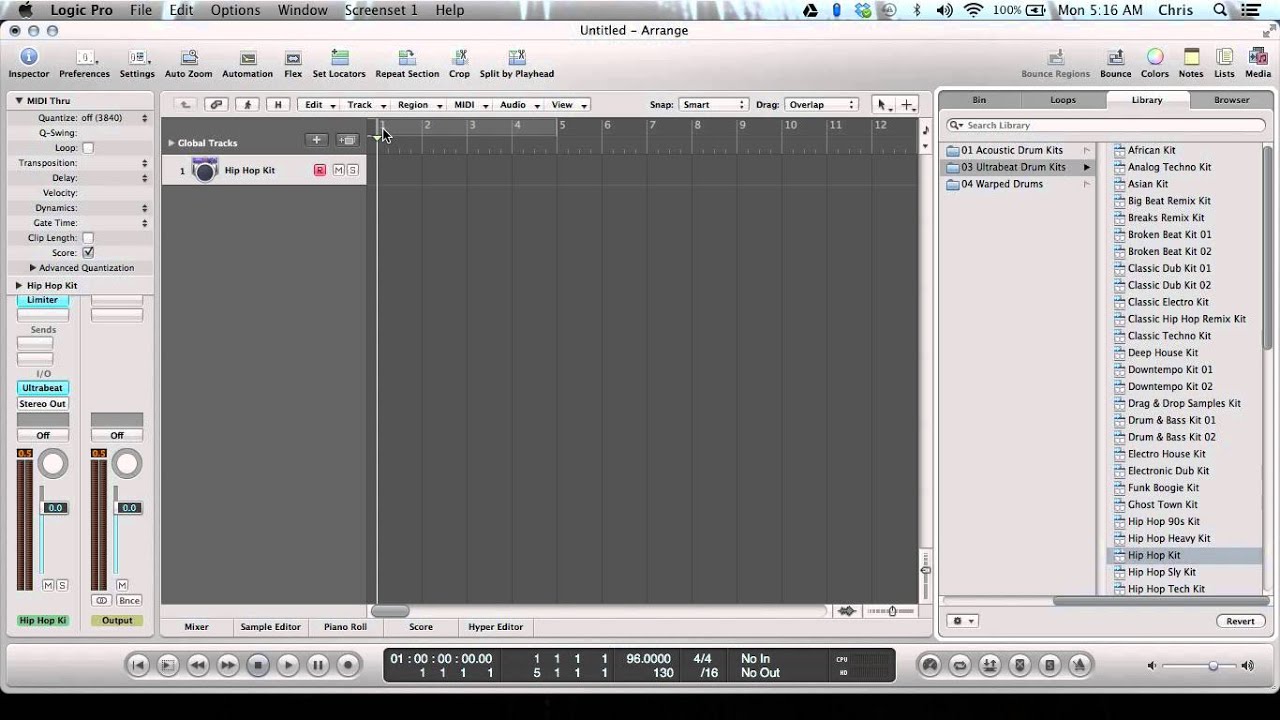Open the Lists panel icon
This screenshot has width=1280, height=720.
tap(1224, 57)
